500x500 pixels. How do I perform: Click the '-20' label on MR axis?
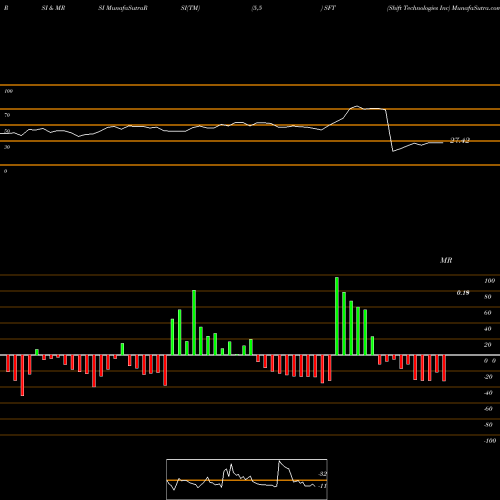point(488,377)
